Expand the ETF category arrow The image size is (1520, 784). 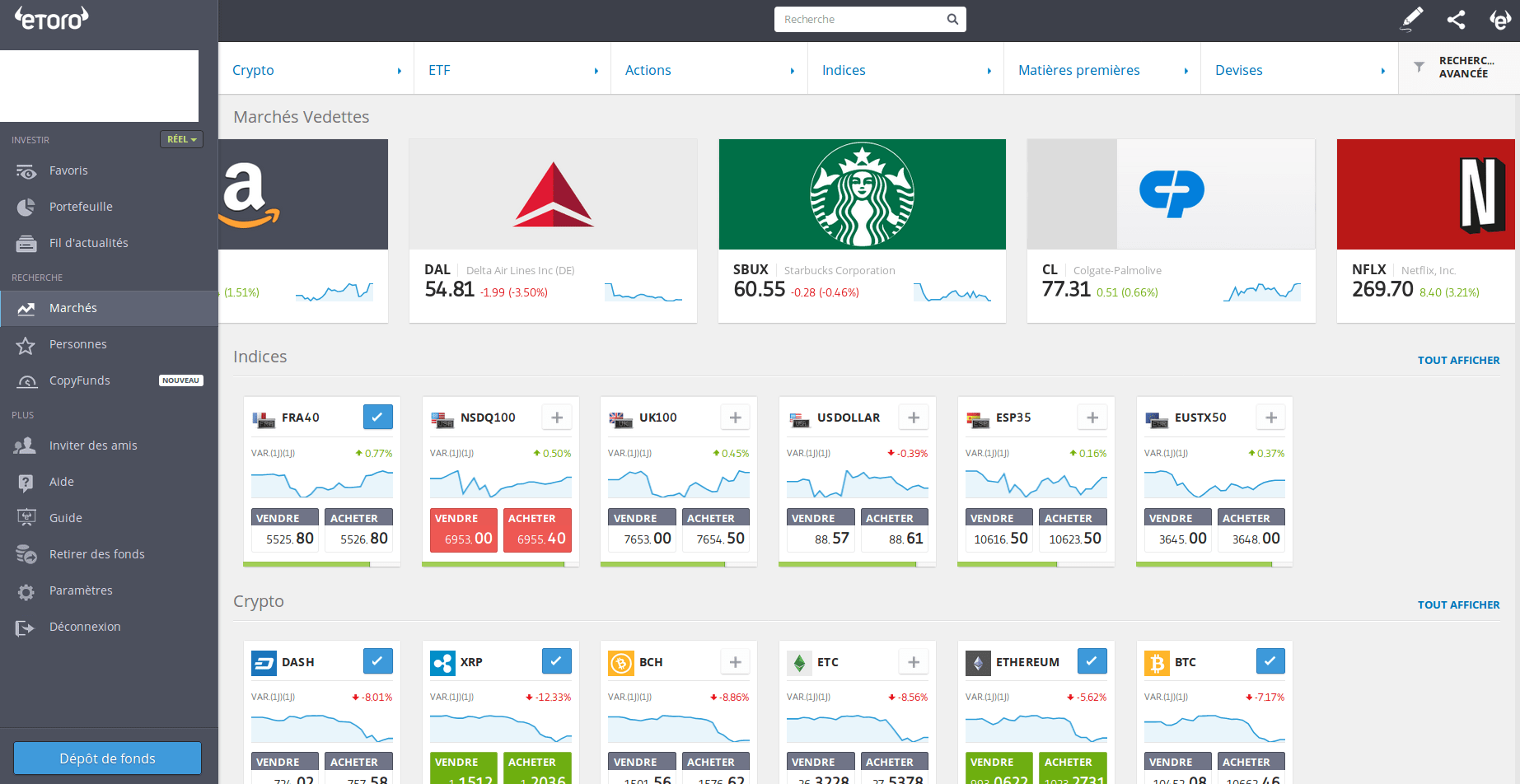[596, 71]
